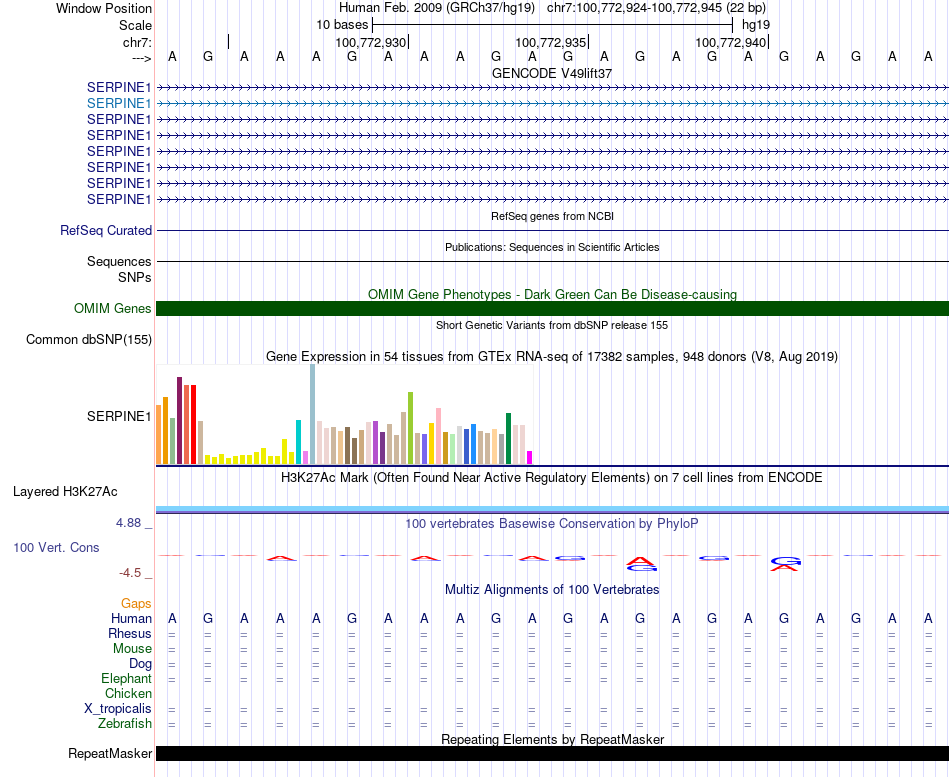950x777 pixels.
Task: Click the Common dbSNP(155) track label
Action: (x=89, y=339)
